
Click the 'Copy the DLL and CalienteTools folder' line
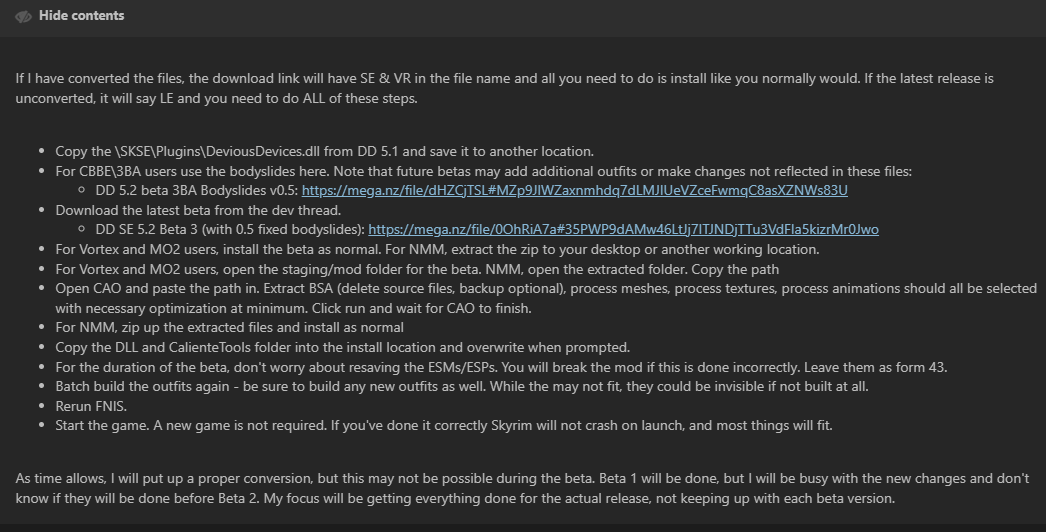pos(342,347)
